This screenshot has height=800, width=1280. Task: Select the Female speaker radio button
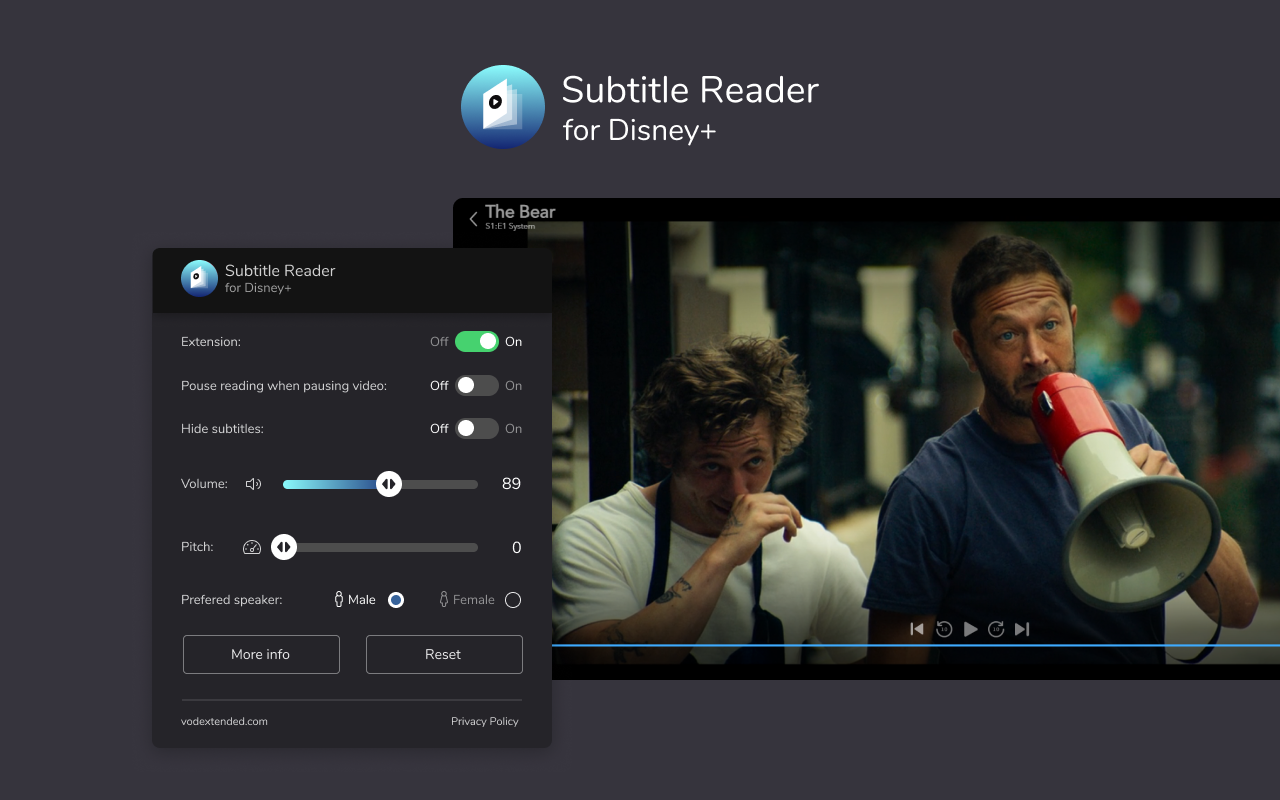[x=513, y=600]
